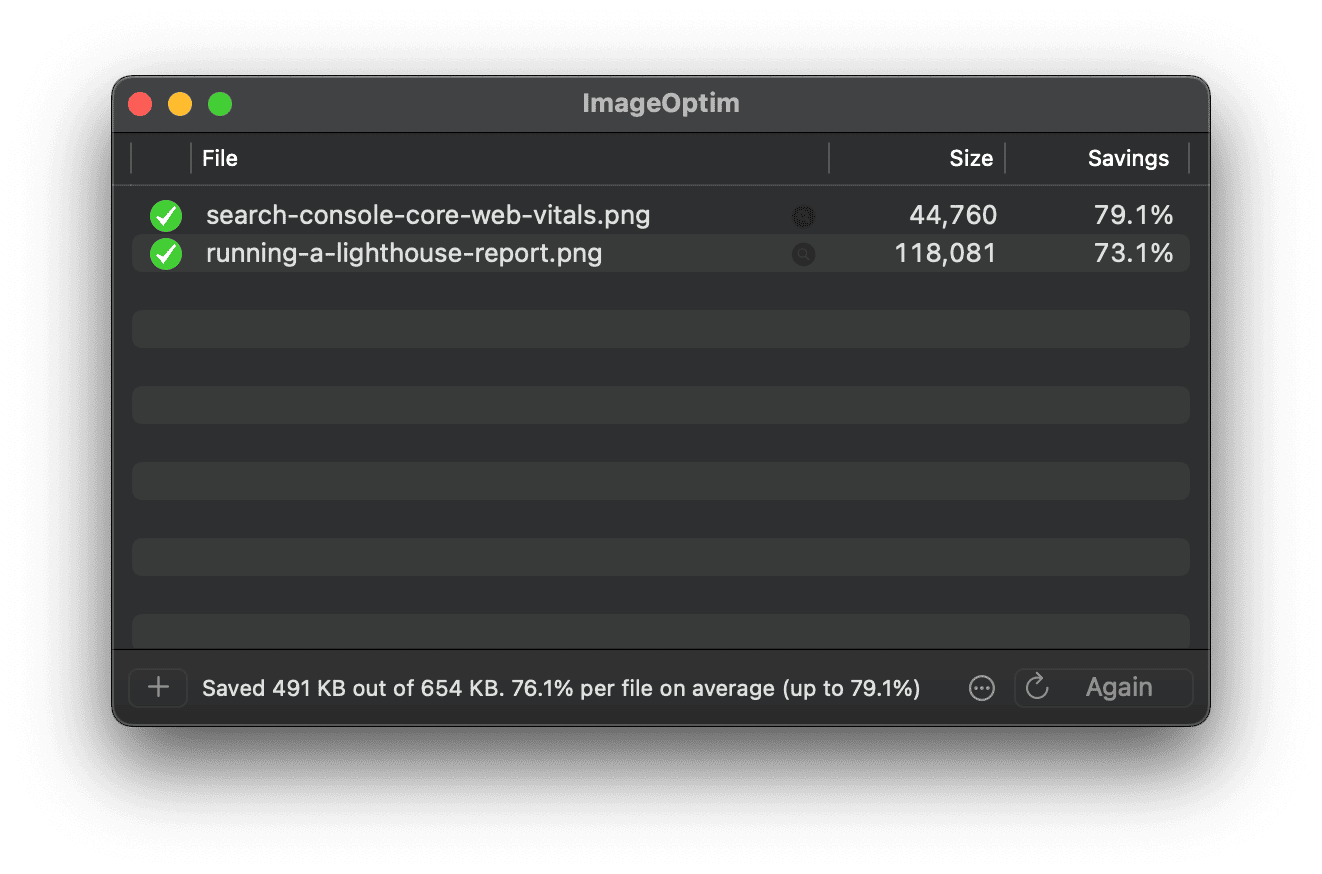The image size is (1322, 874).
Task: Open the ellipsis options button
Action: [982, 688]
